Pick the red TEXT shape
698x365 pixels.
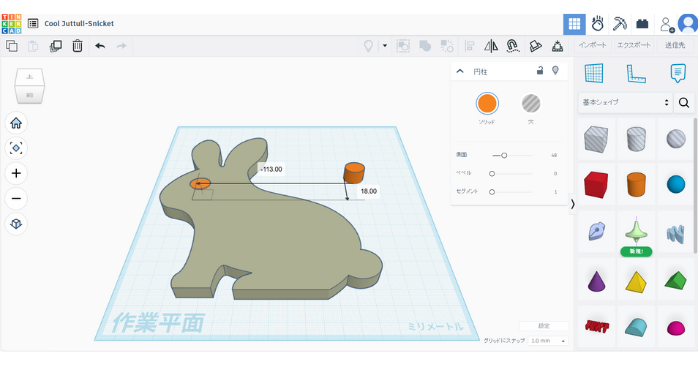[597, 327]
